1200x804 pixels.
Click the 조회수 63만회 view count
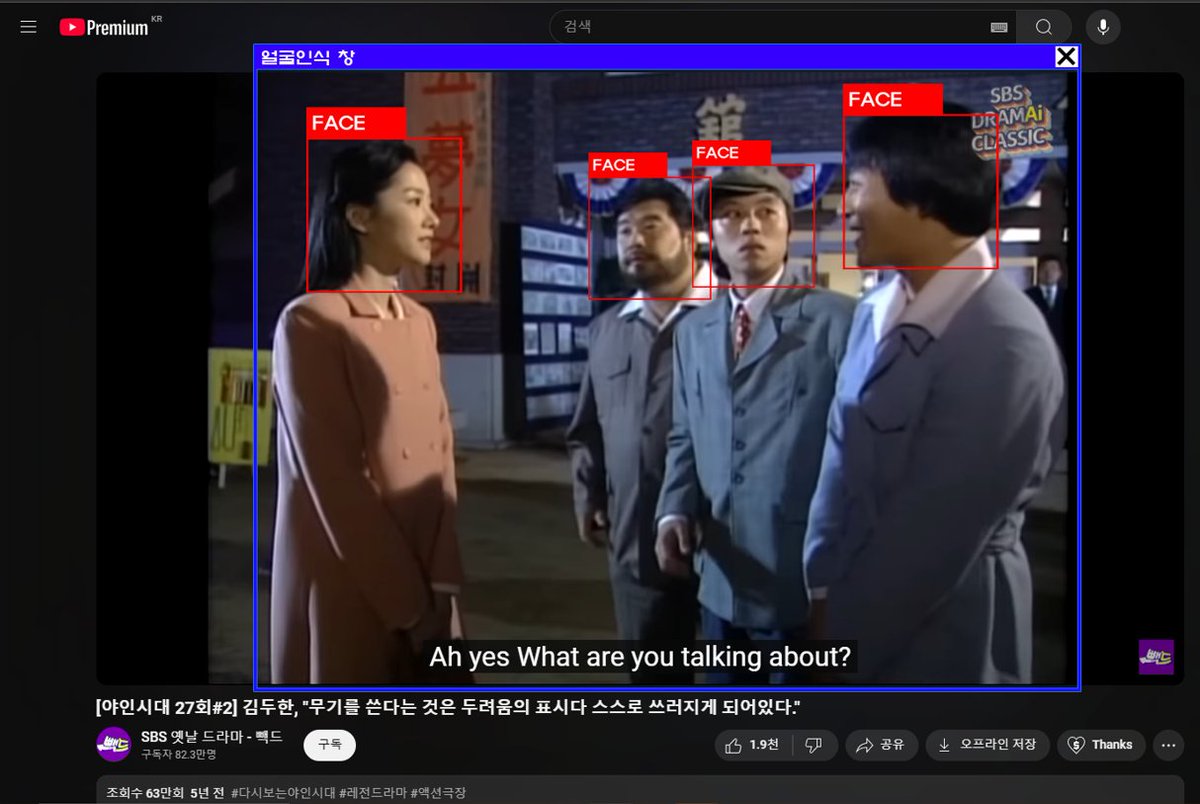(145, 793)
